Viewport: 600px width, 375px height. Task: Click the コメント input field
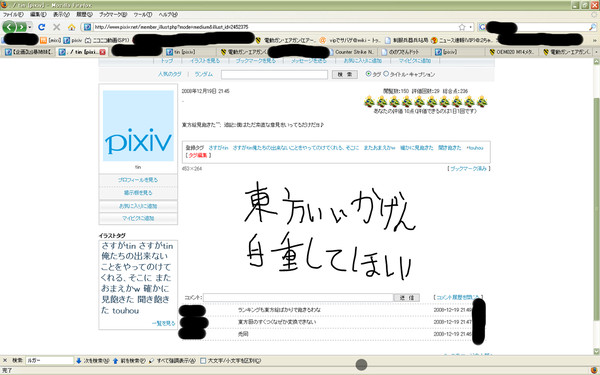coord(298,297)
